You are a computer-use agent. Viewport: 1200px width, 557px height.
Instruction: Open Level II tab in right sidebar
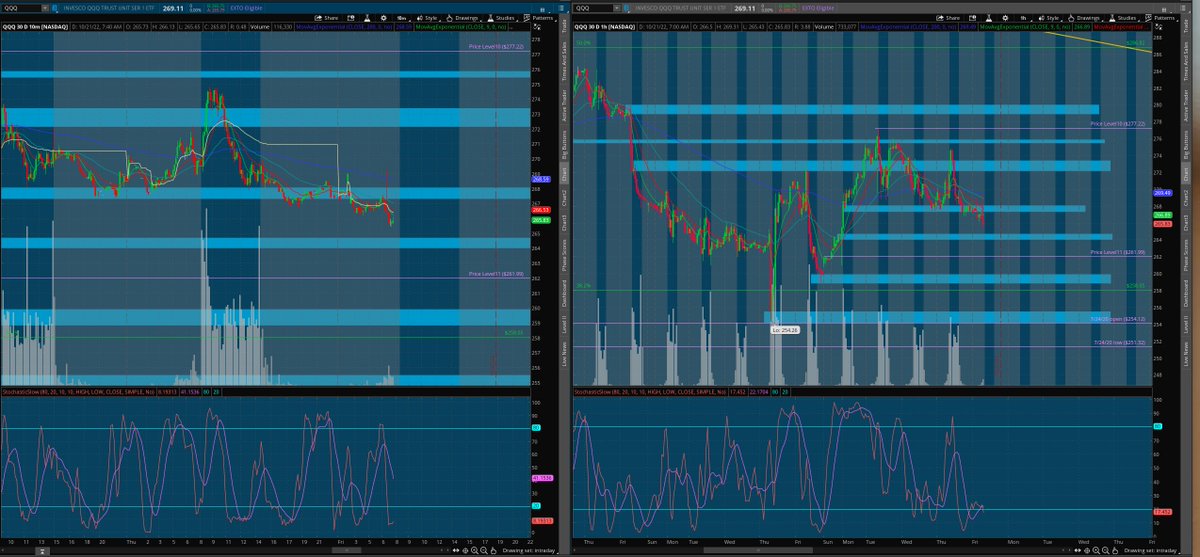(x=1187, y=325)
